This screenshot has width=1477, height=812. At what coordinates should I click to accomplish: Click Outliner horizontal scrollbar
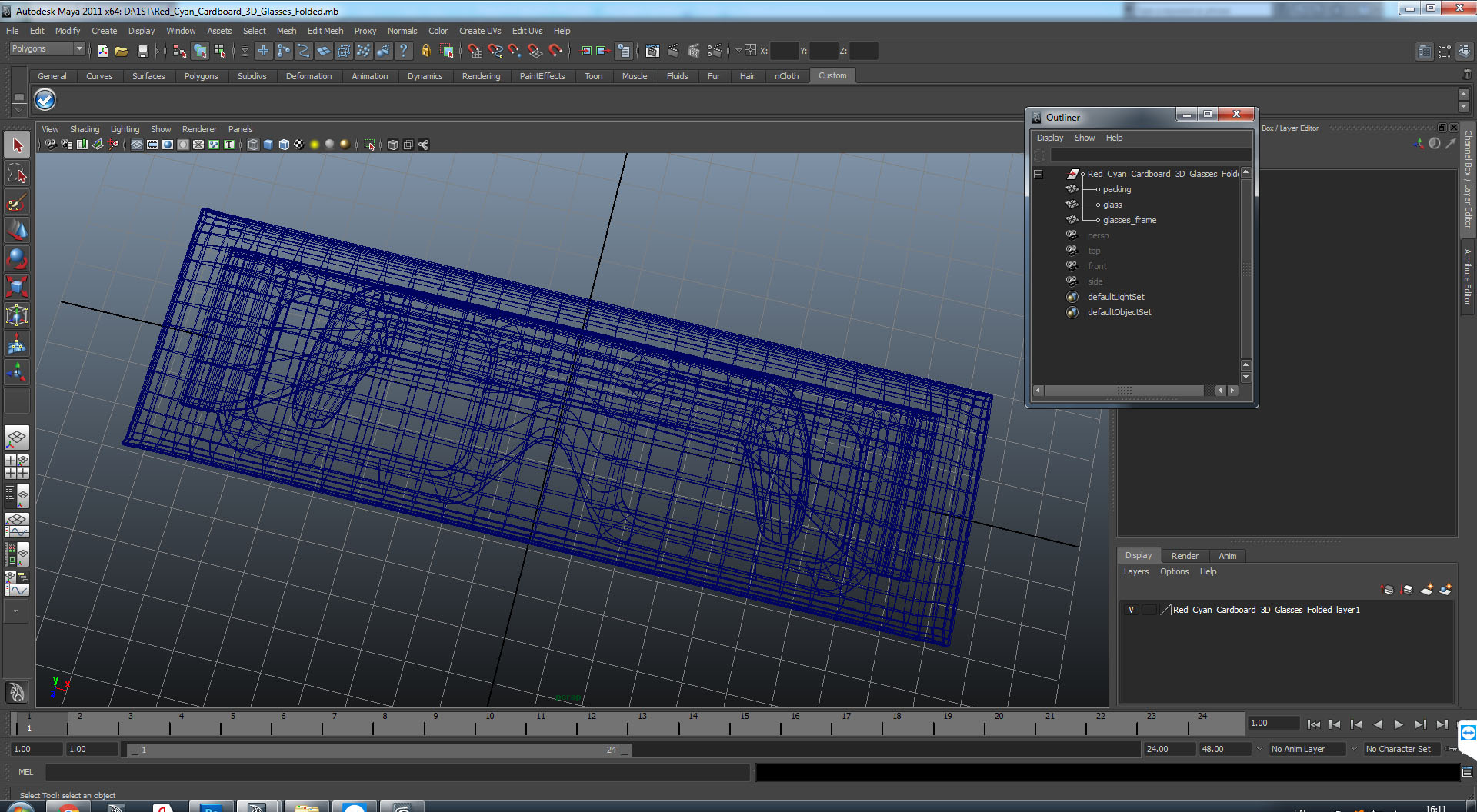coord(1124,391)
